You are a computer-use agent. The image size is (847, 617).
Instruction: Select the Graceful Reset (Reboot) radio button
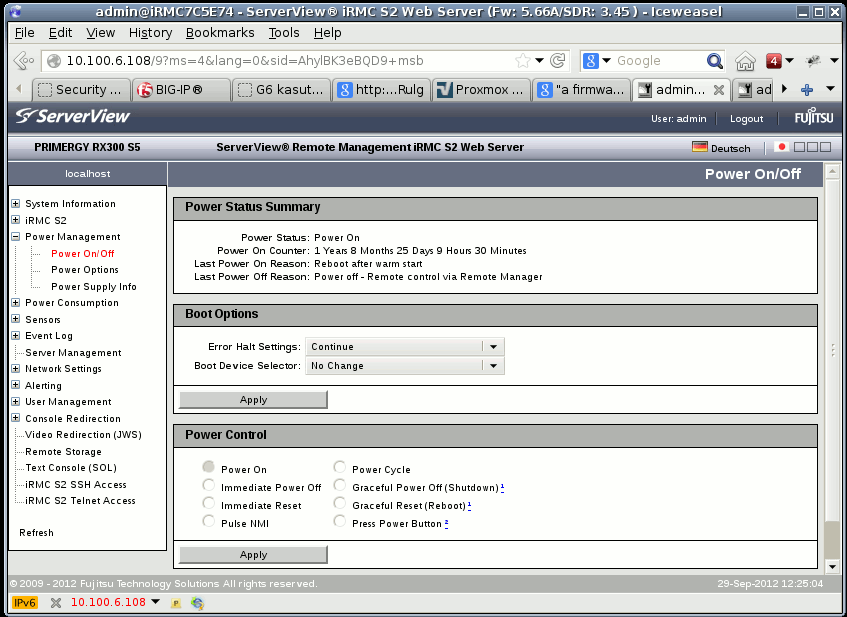pyautogui.click(x=340, y=504)
